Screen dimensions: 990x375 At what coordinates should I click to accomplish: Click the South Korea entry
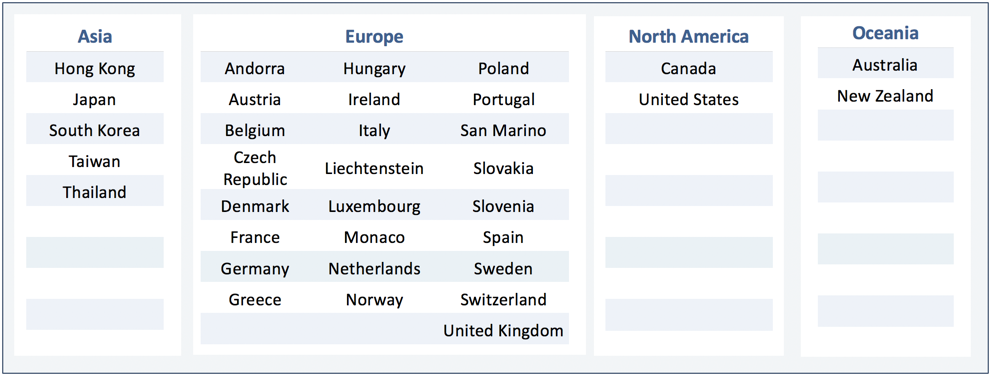pos(95,130)
